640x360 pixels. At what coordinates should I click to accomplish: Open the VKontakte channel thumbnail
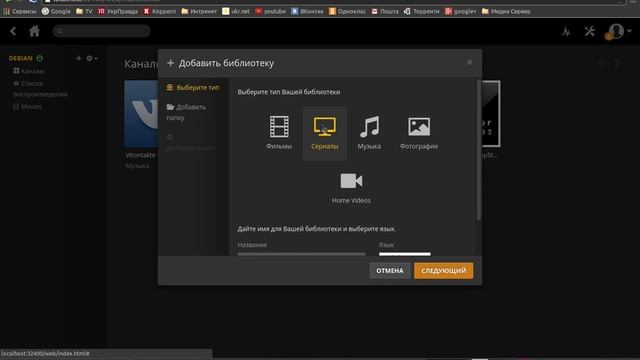click(x=141, y=113)
